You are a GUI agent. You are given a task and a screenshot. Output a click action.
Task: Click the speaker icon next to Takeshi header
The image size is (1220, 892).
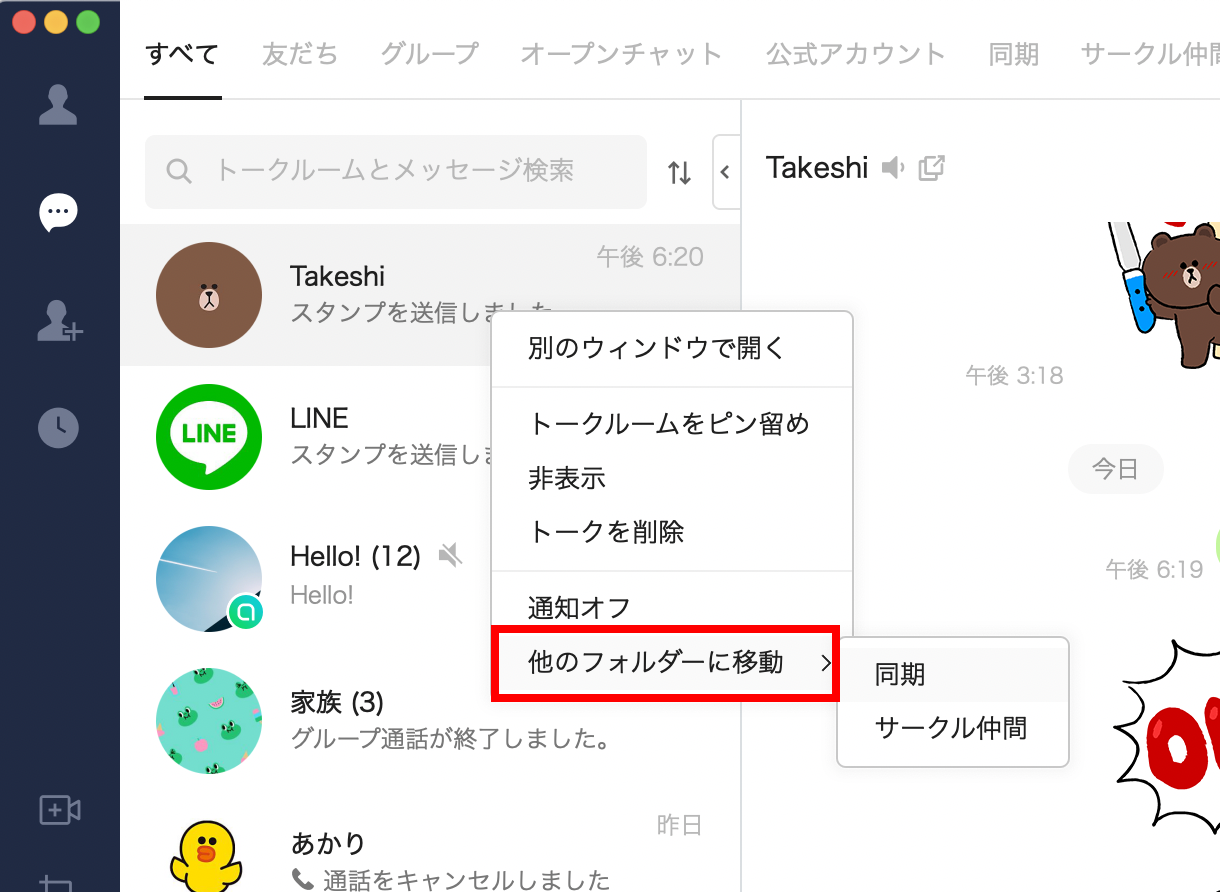893,168
